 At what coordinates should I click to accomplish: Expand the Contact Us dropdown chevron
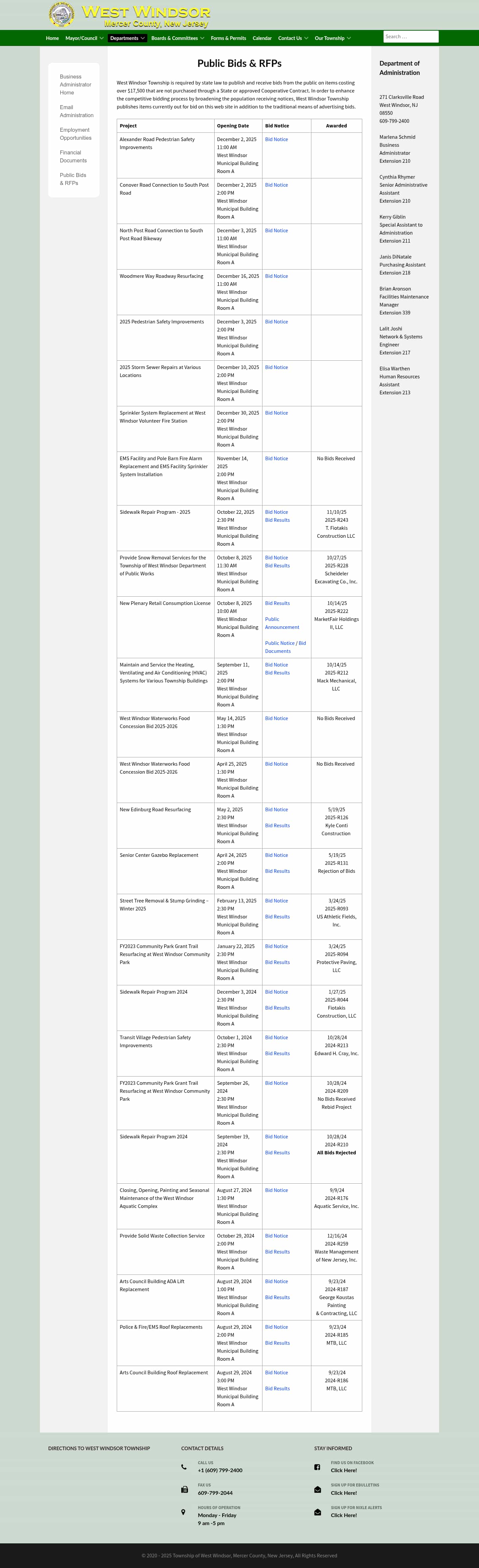[306, 38]
